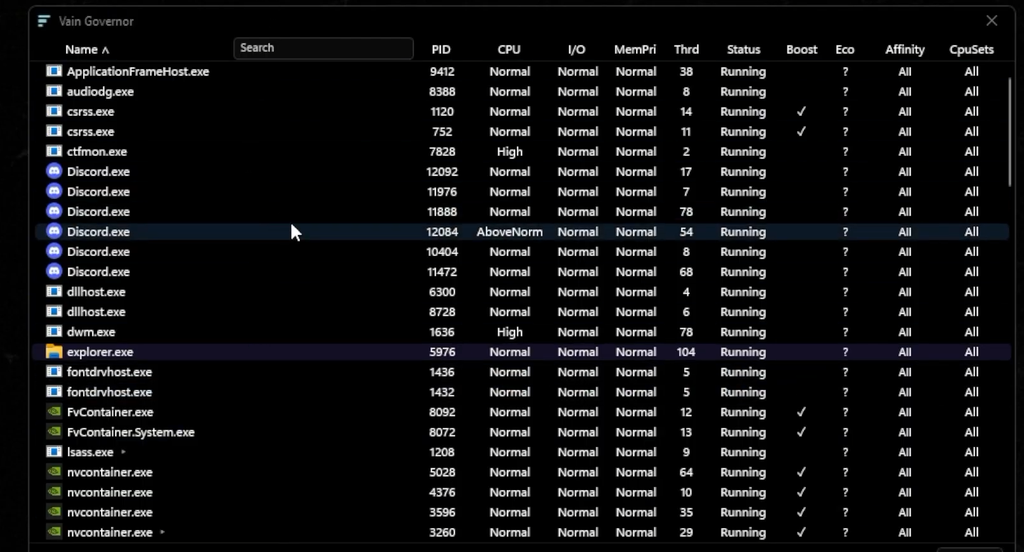Click nvcontainer.exe icon for PID 3596

(x=54, y=512)
